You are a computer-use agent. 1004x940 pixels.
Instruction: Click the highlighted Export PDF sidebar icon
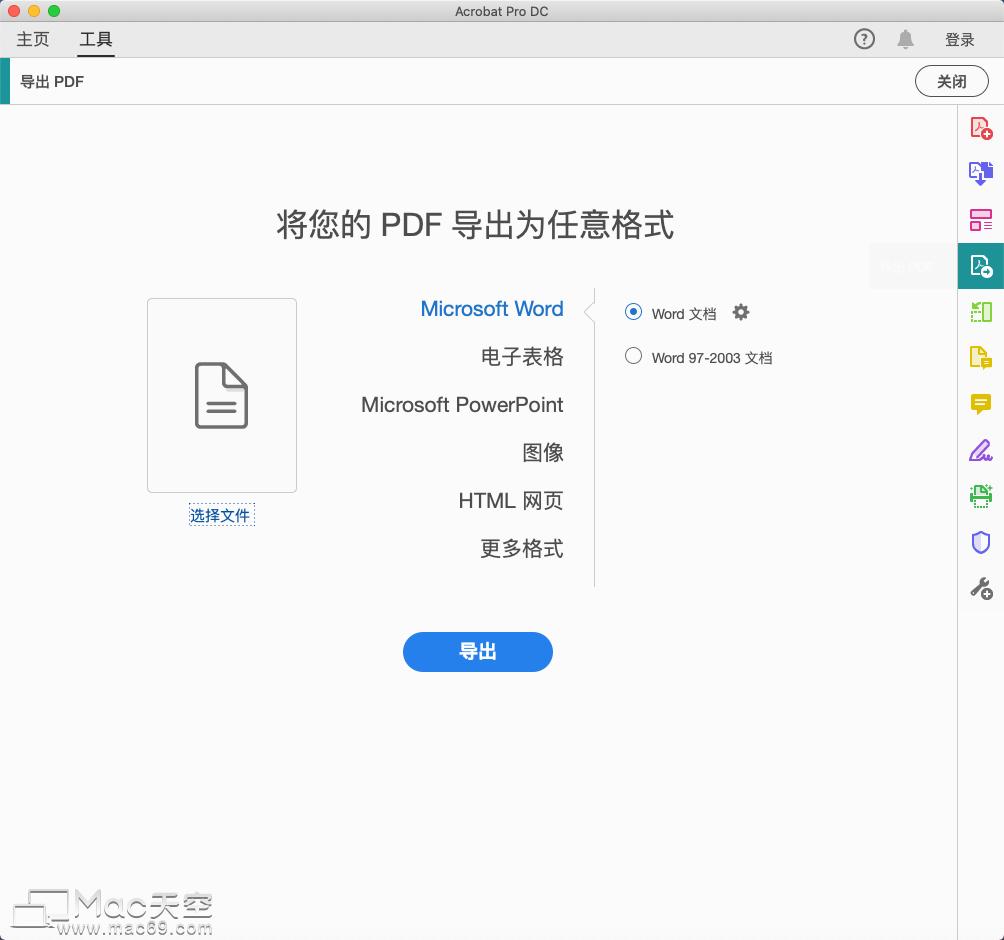(982, 266)
